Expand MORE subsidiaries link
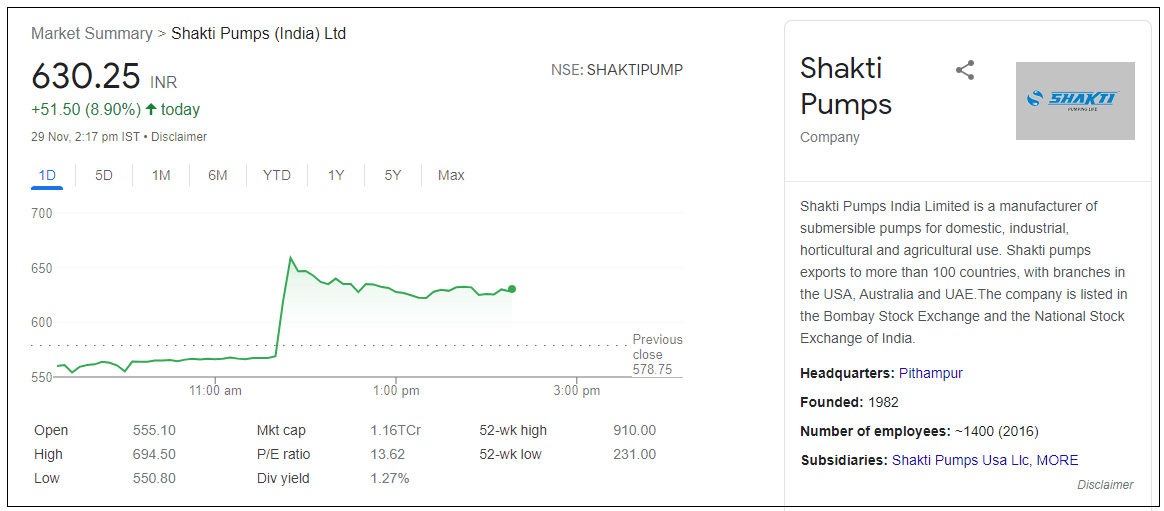 (x=1057, y=460)
